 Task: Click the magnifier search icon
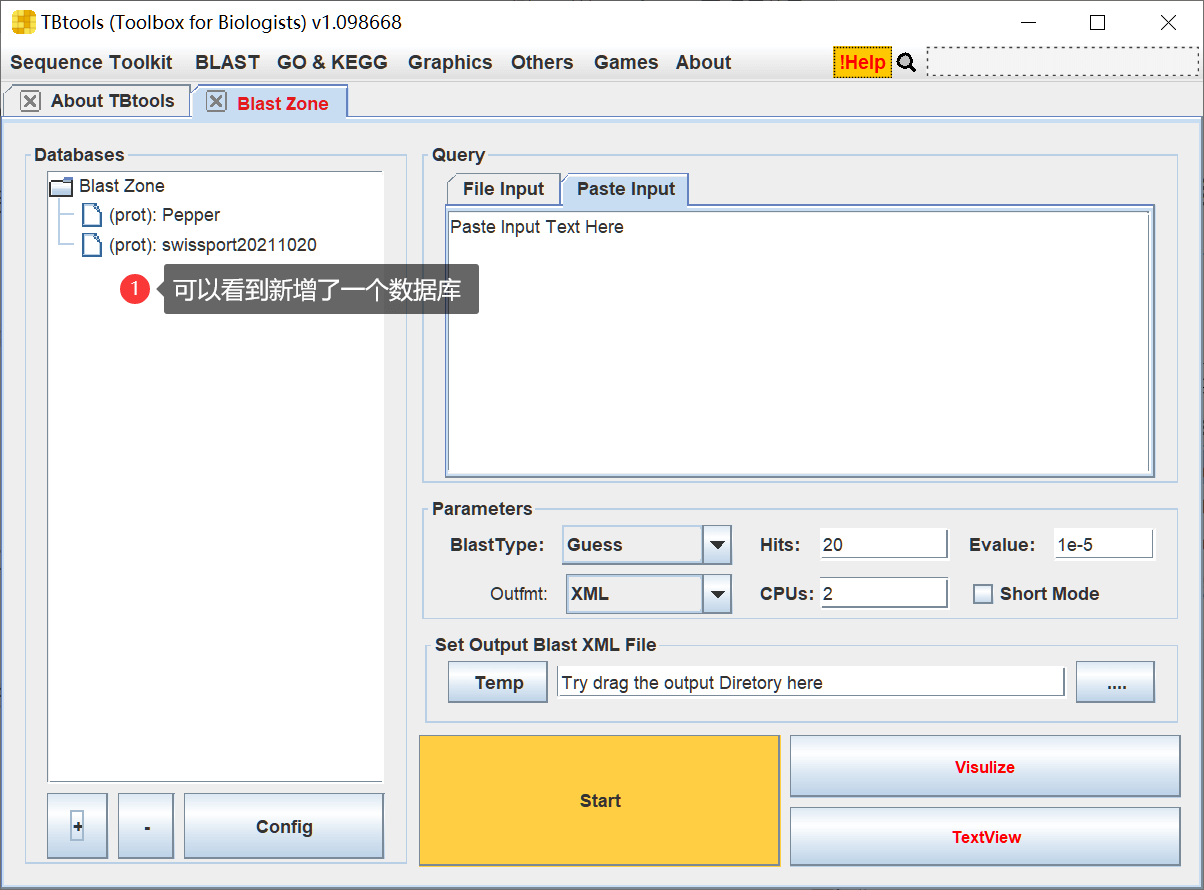point(906,63)
